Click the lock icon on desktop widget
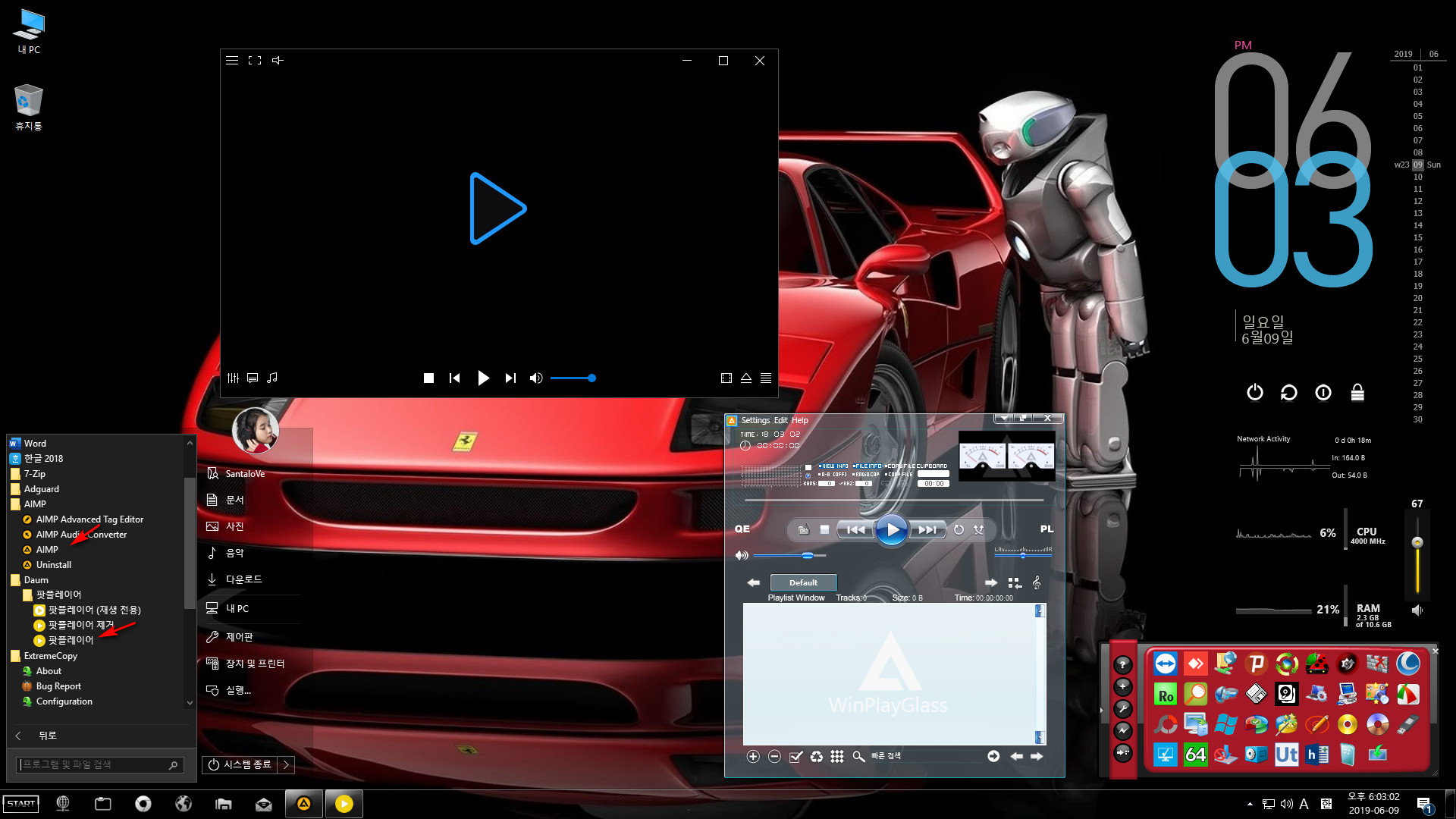 [1357, 392]
